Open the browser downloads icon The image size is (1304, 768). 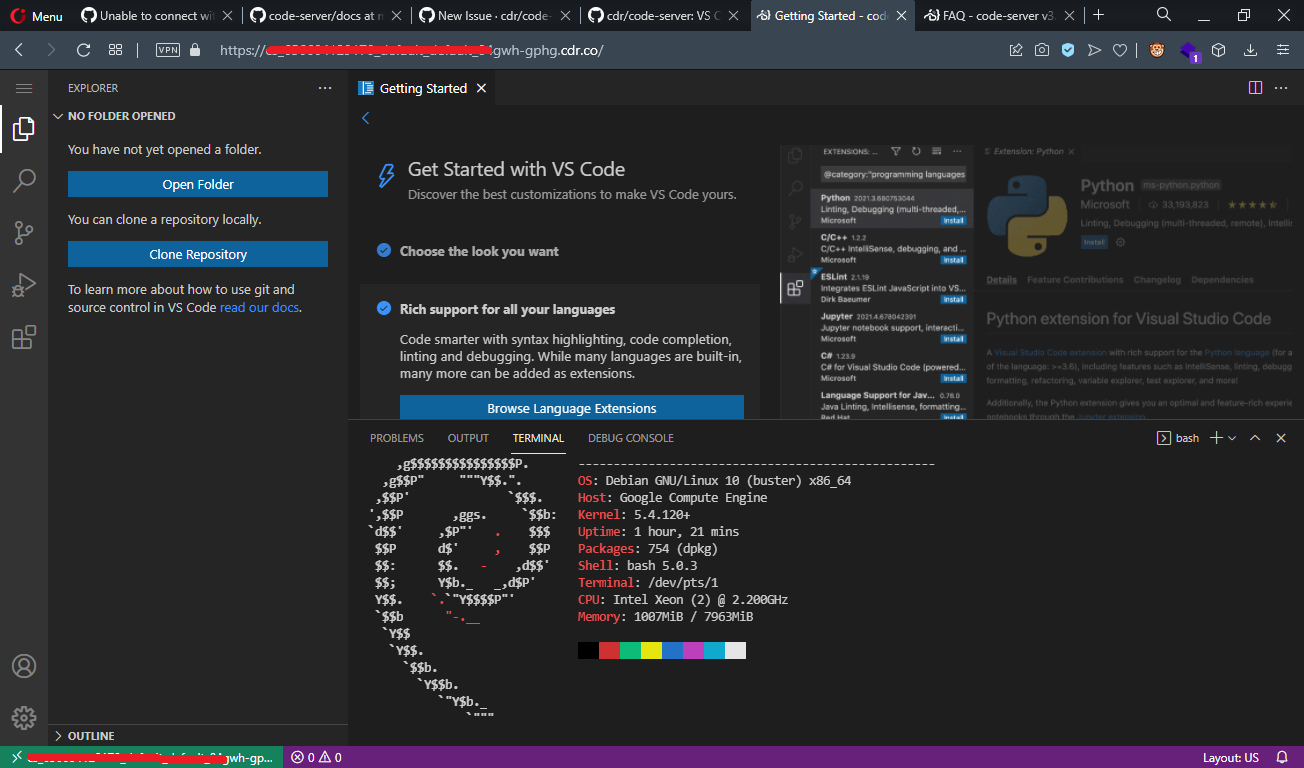coord(1250,50)
